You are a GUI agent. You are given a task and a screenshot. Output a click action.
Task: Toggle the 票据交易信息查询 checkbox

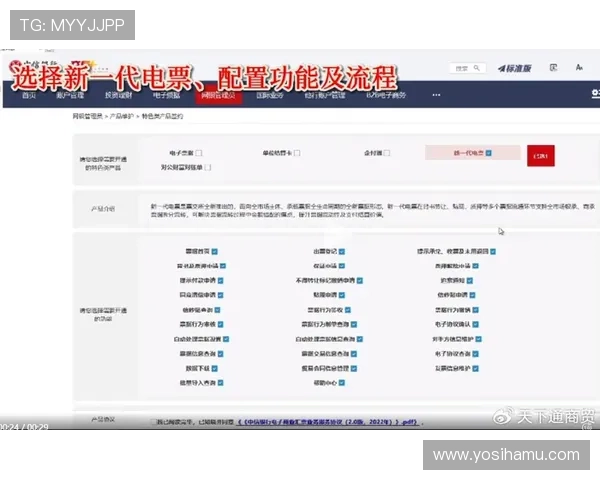coord(354,354)
